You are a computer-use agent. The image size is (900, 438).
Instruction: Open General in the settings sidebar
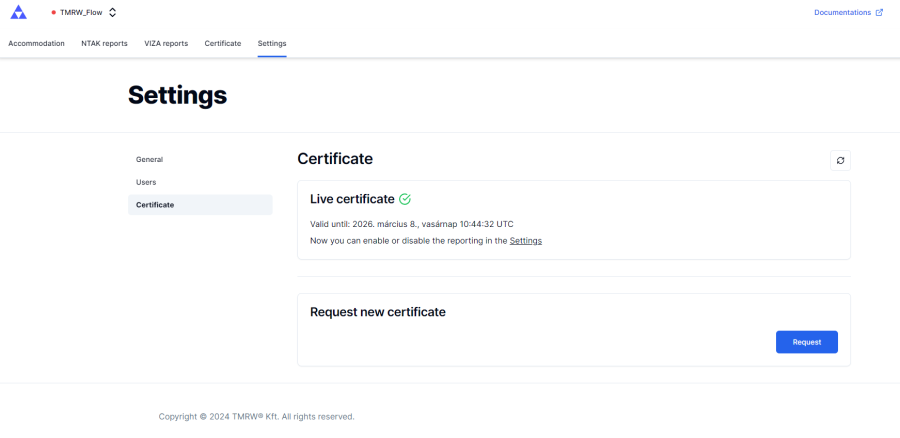tap(149, 160)
